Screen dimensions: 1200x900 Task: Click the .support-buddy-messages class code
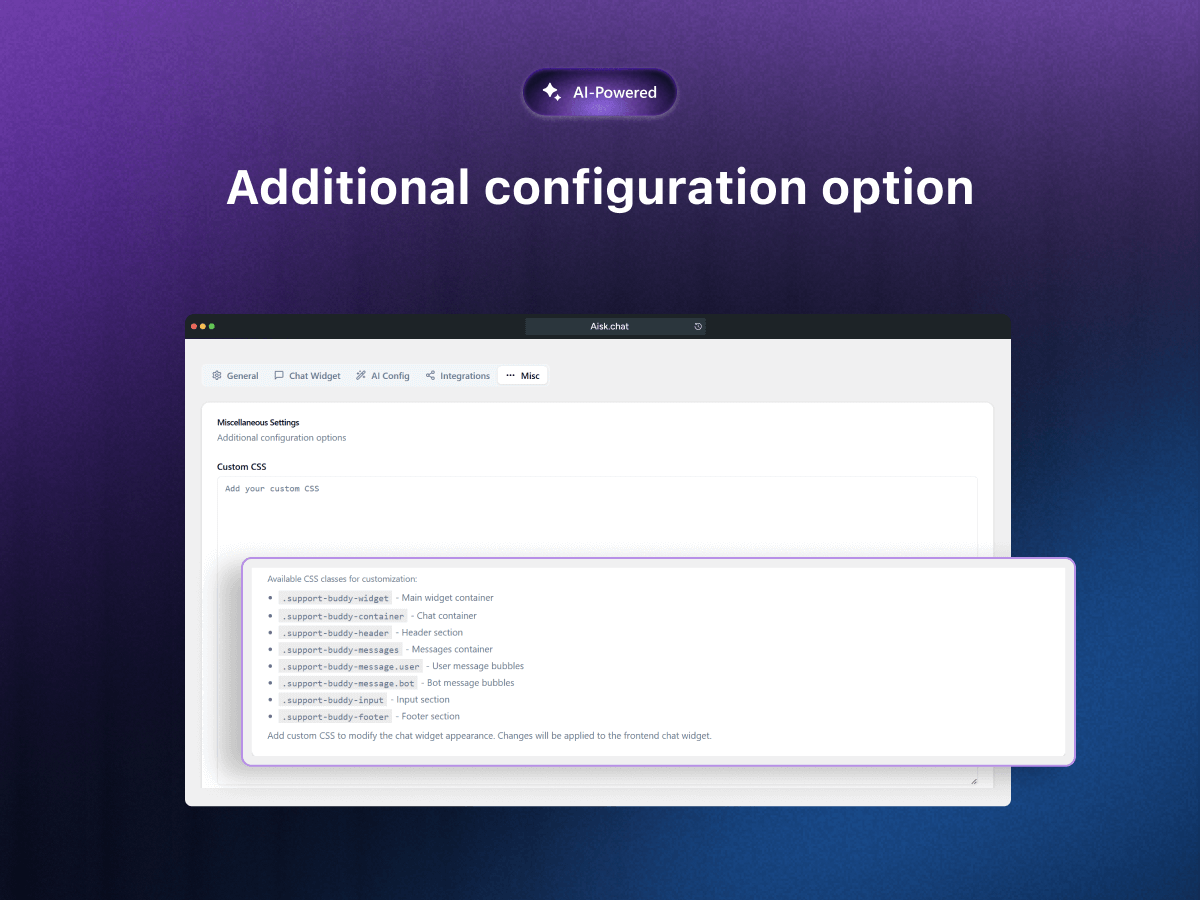[340, 650]
